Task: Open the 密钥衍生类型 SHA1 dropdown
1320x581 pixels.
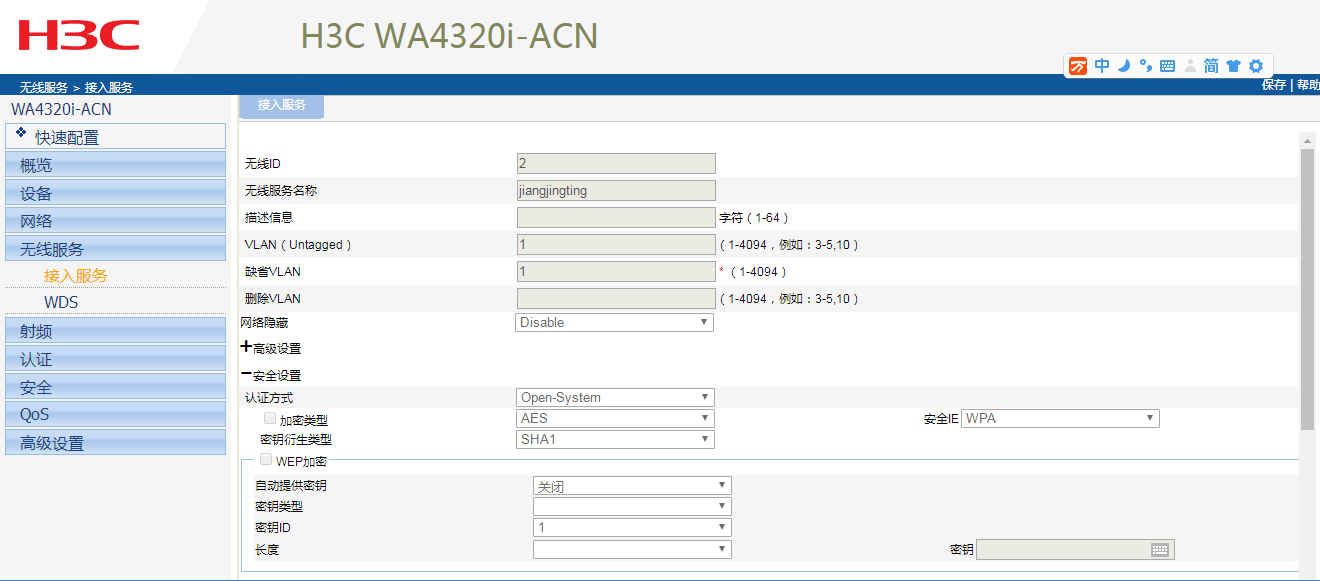Action: click(615, 439)
